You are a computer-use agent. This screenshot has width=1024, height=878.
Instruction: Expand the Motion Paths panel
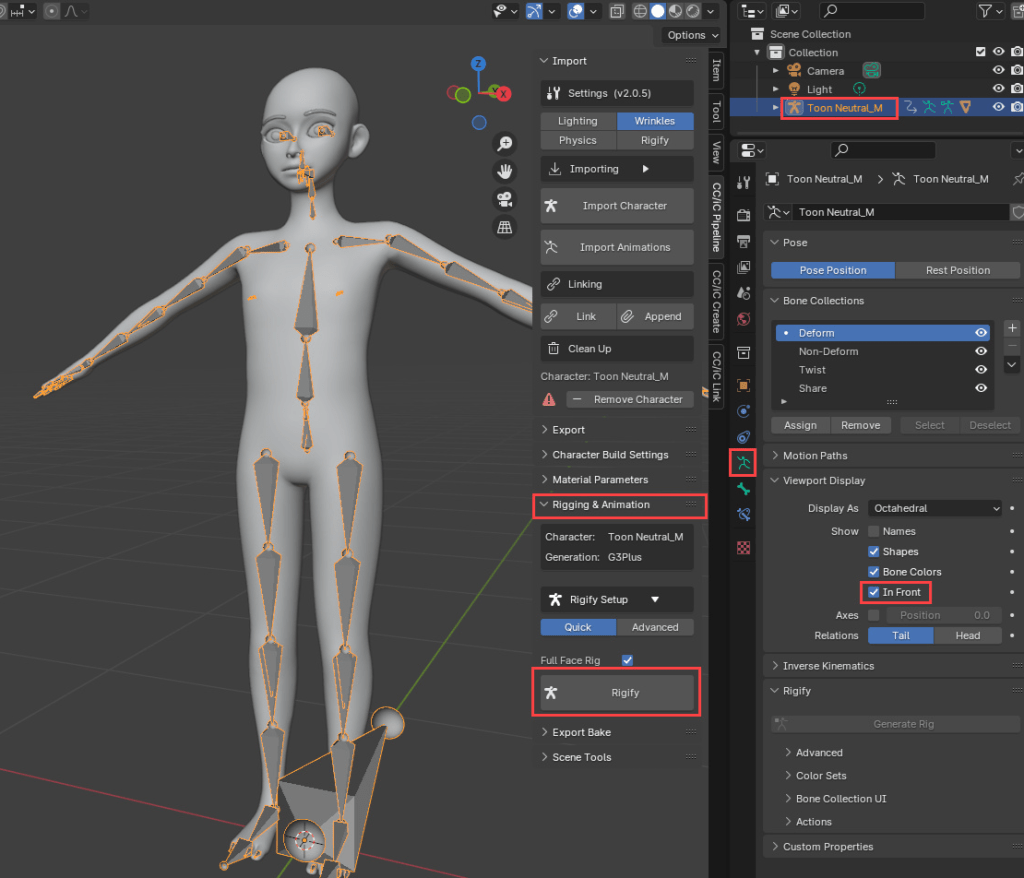pyautogui.click(x=814, y=456)
